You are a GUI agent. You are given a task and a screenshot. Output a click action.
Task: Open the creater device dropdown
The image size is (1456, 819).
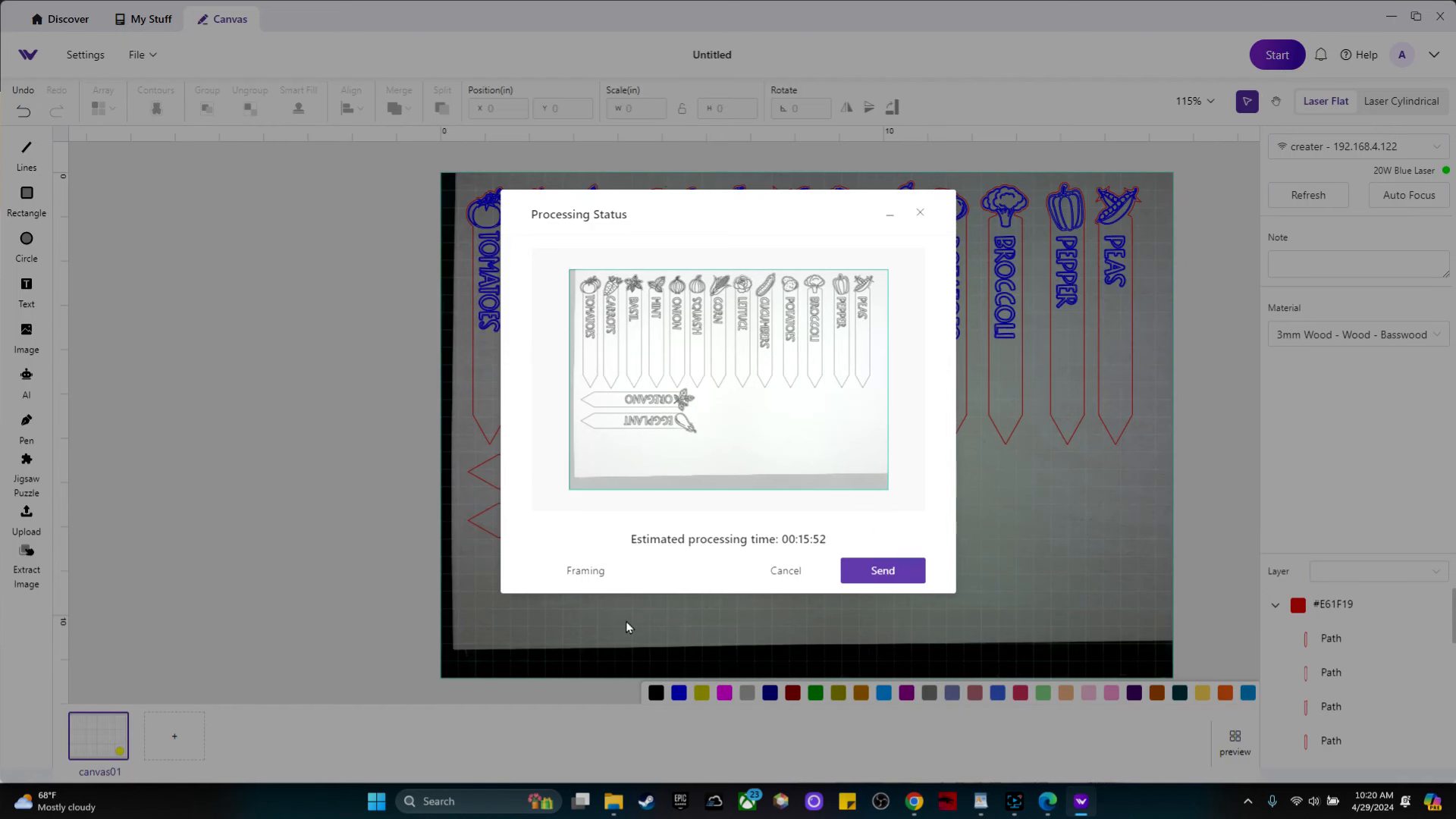[x=1359, y=146]
